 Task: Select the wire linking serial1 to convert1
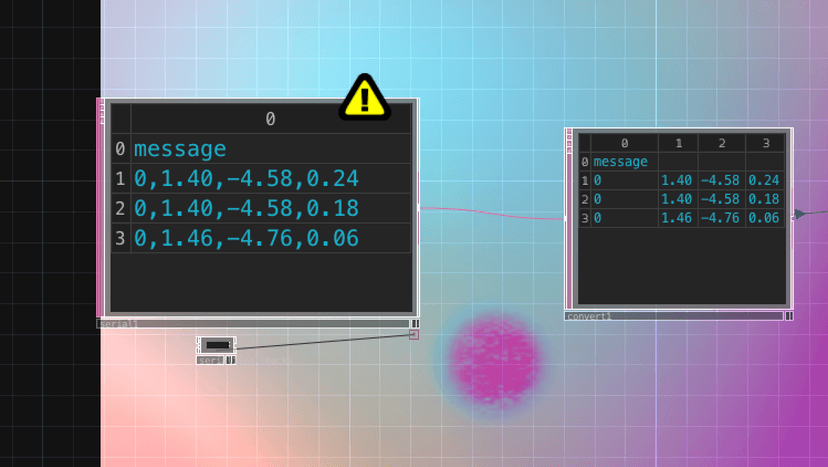pyautogui.click(x=491, y=213)
